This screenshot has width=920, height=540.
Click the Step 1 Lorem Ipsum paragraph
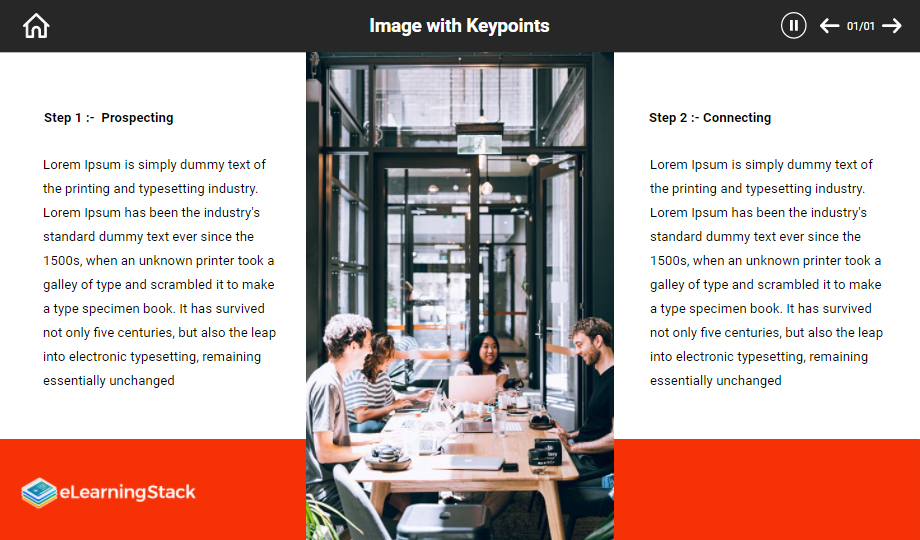coord(159,272)
